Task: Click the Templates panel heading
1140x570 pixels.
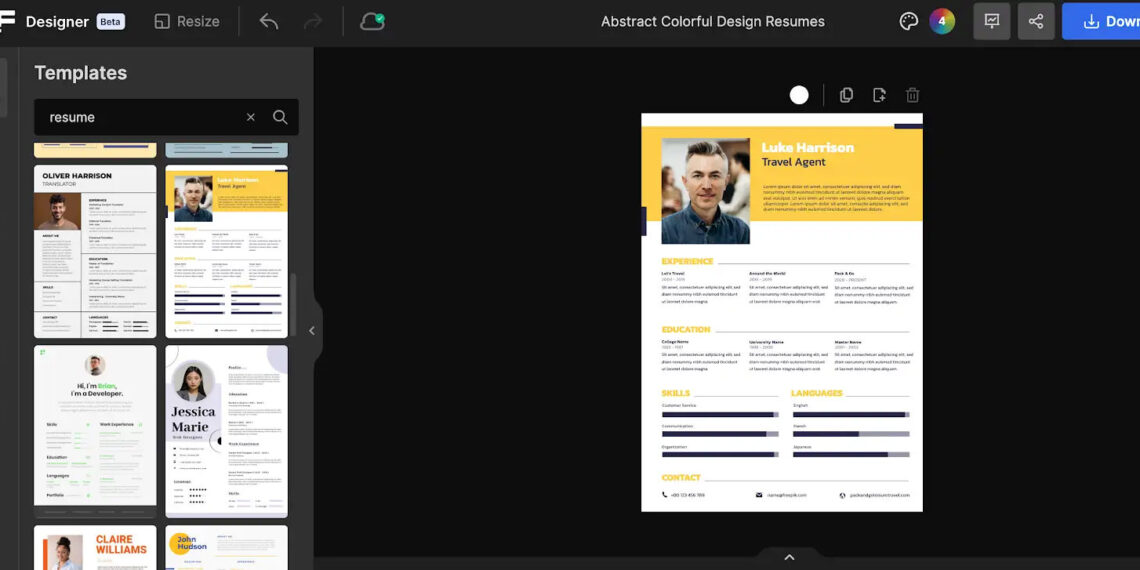Action: (81, 73)
